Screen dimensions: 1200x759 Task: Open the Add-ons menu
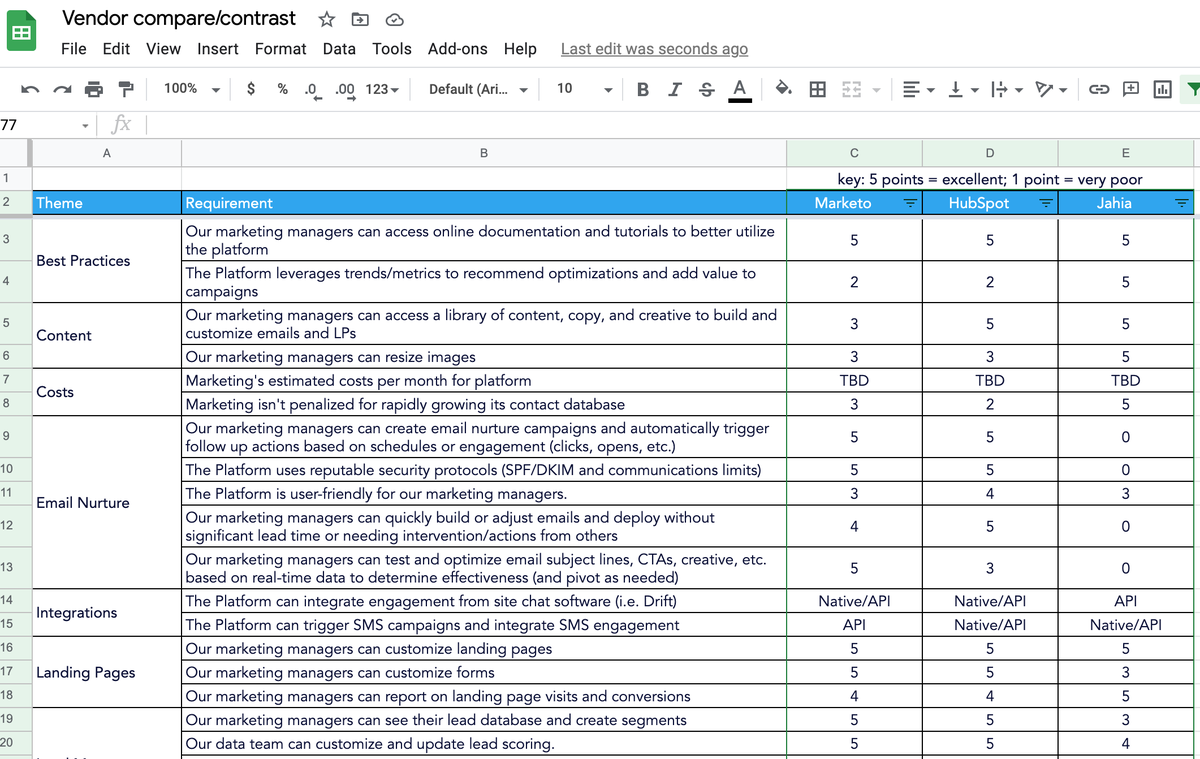(x=457, y=48)
